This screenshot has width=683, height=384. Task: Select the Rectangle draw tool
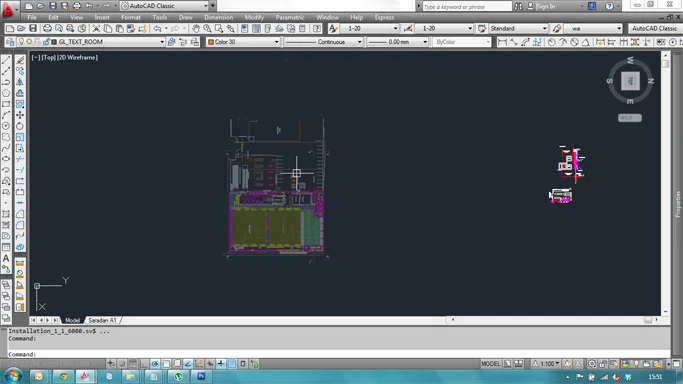click(6, 104)
